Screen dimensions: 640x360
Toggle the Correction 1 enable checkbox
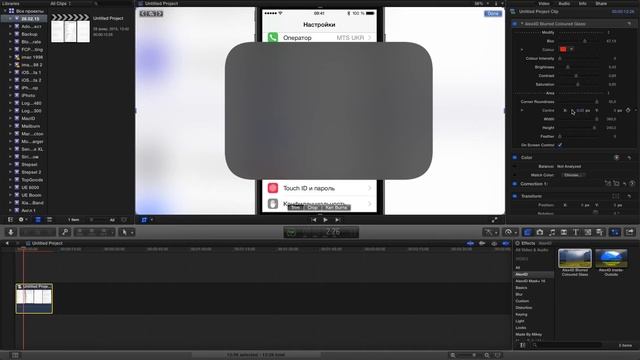pyautogui.click(x=515, y=184)
